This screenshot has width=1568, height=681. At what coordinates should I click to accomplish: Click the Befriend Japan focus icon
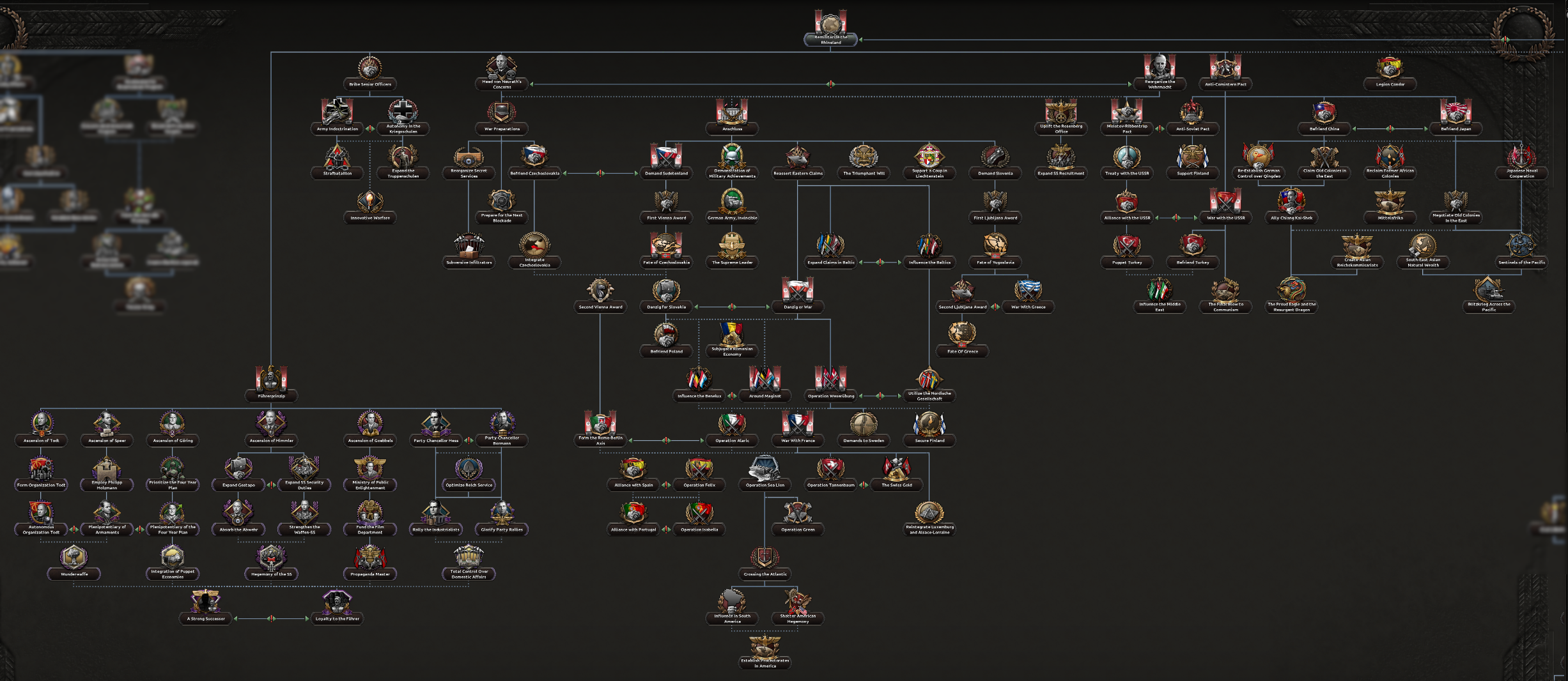coord(1455,112)
